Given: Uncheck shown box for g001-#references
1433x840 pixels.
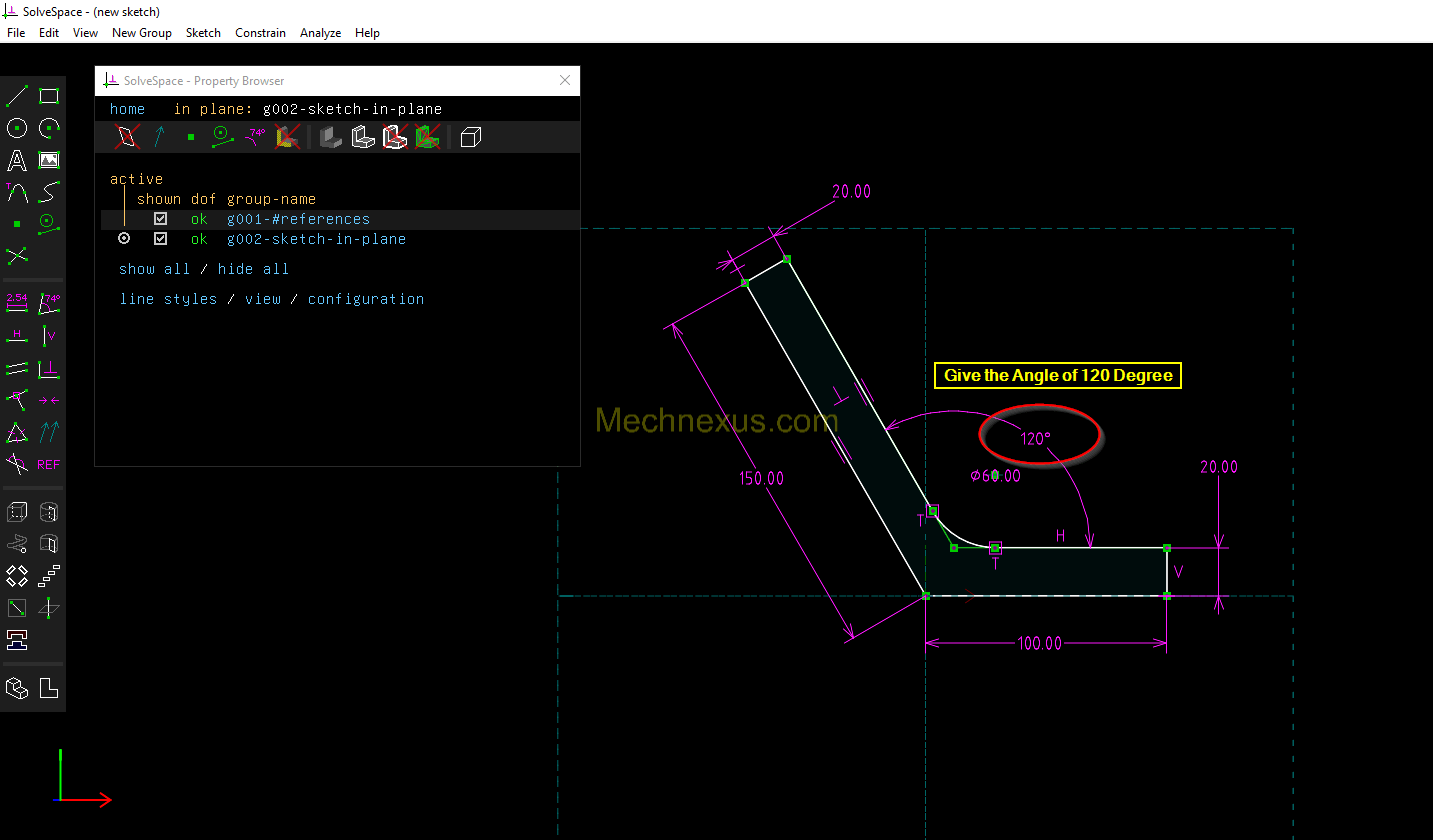Looking at the screenshot, I should click(x=160, y=219).
